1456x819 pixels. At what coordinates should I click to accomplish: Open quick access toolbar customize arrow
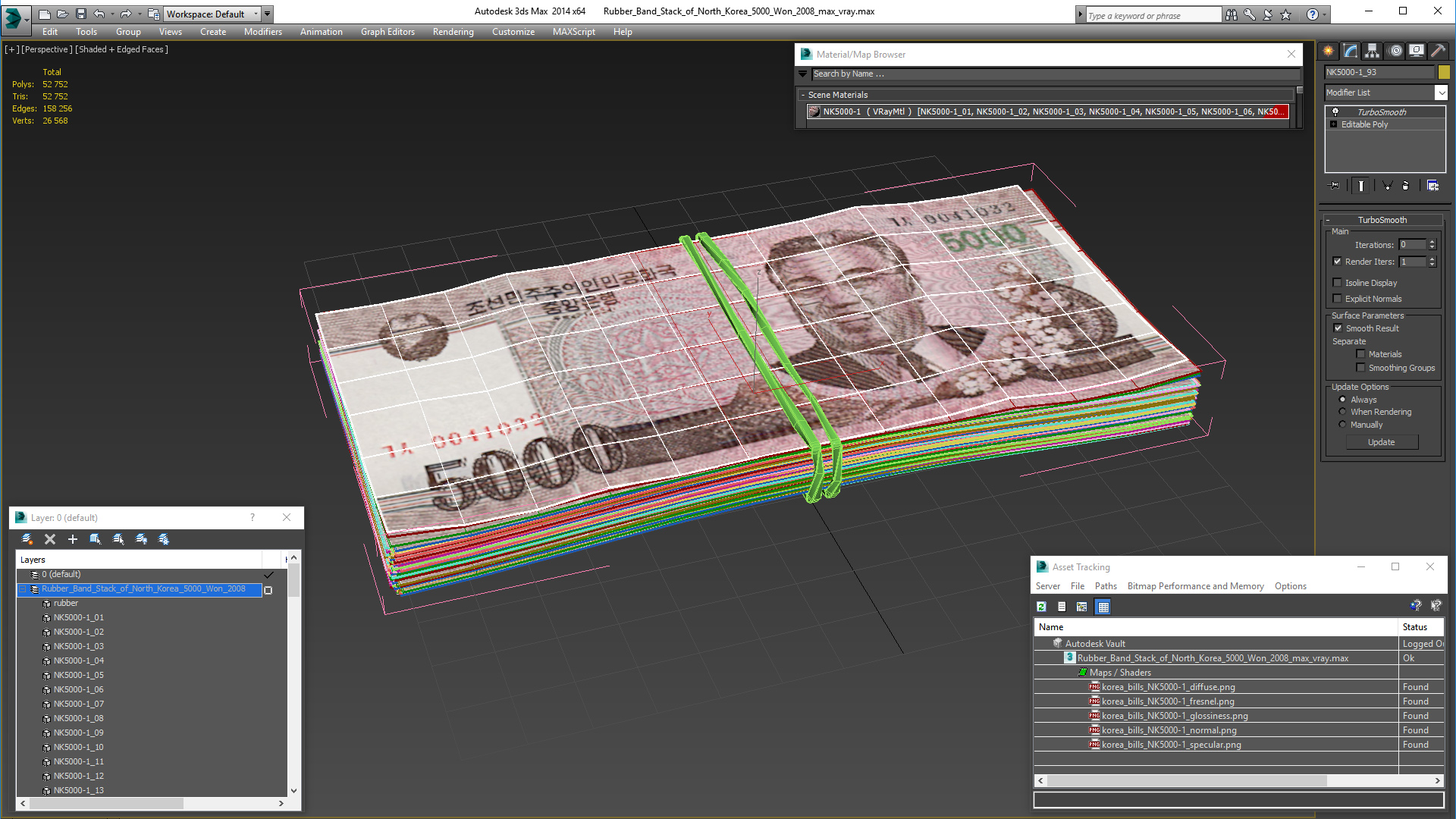pos(268,14)
